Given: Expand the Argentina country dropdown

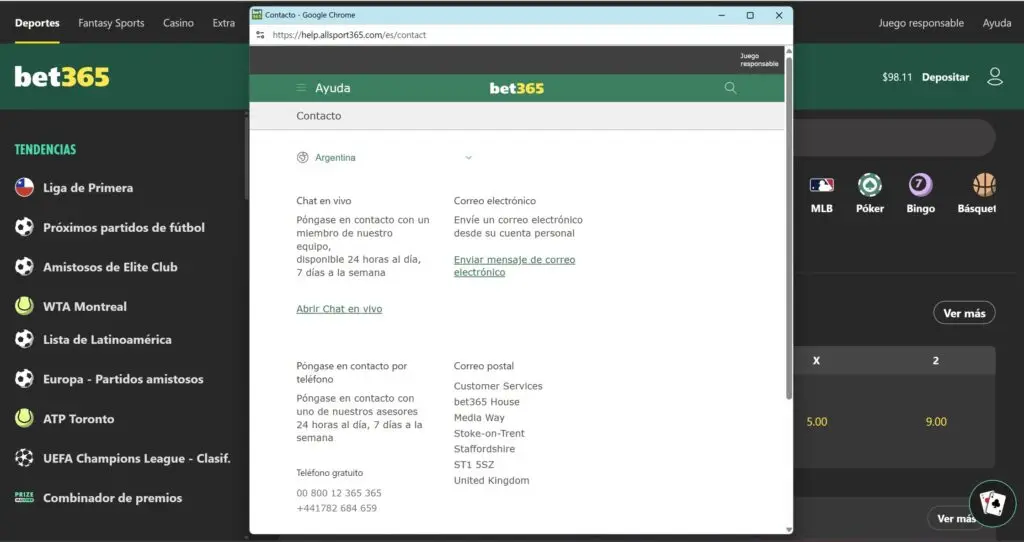Looking at the screenshot, I should tap(385, 157).
